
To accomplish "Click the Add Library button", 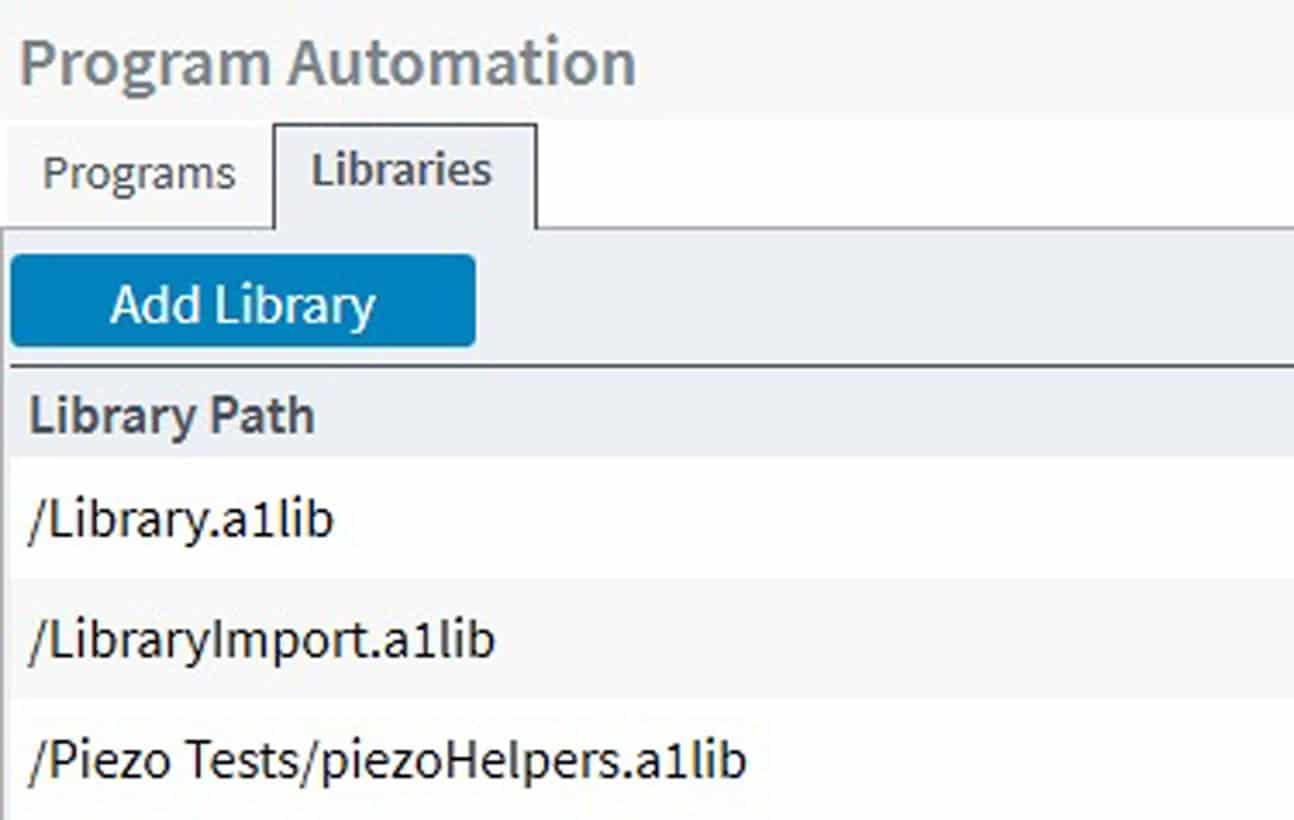I will (243, 303).
